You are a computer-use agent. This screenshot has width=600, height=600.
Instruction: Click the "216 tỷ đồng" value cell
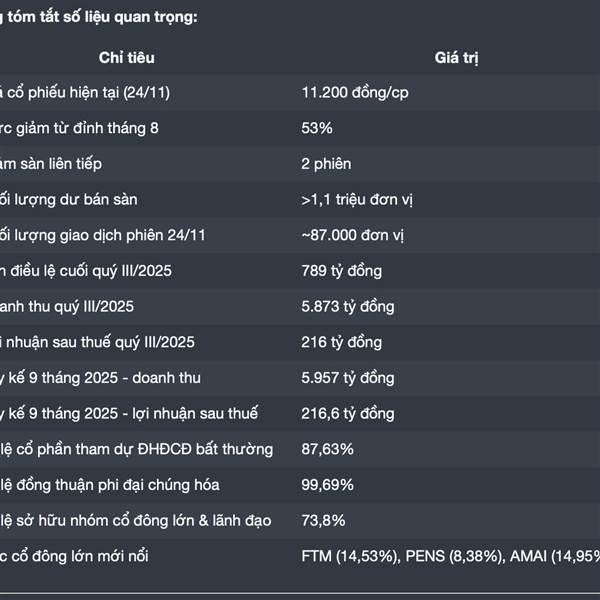[x=341, y=342]
